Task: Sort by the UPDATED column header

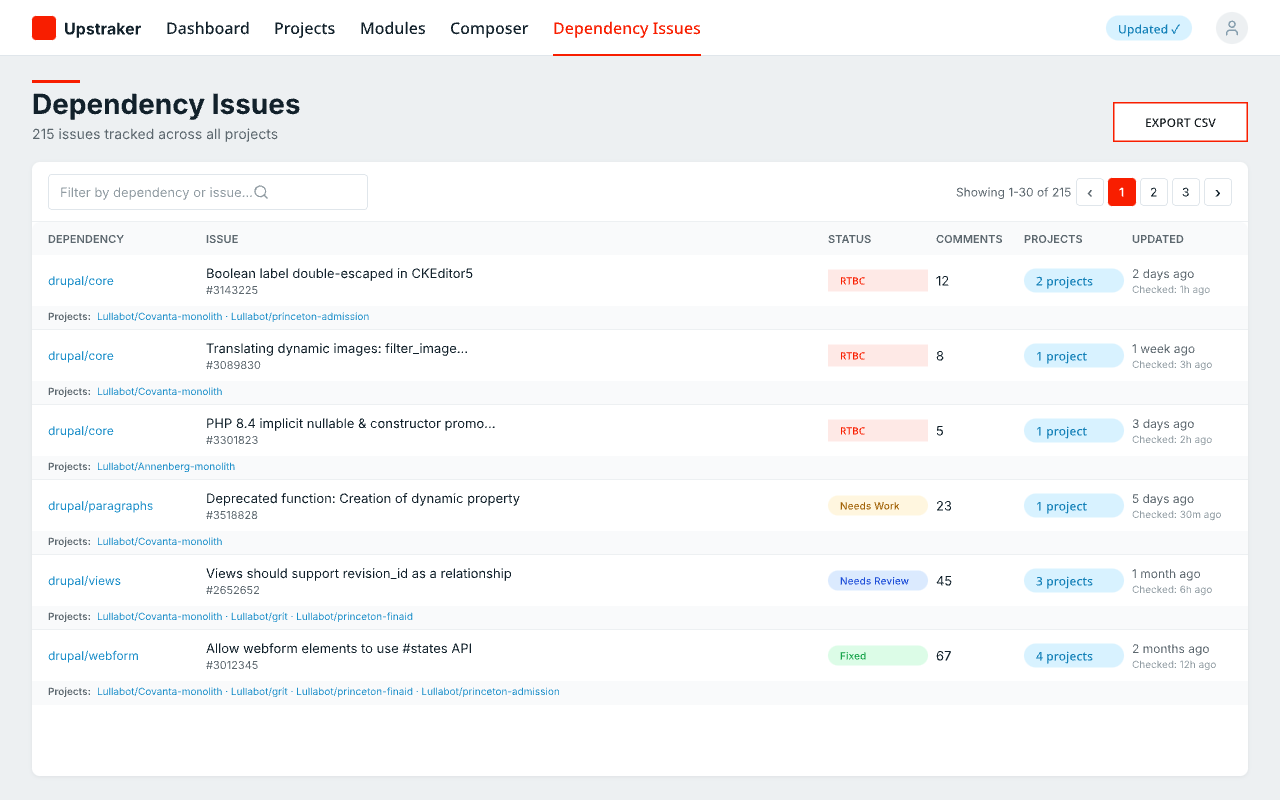Action: [1157, 239]
